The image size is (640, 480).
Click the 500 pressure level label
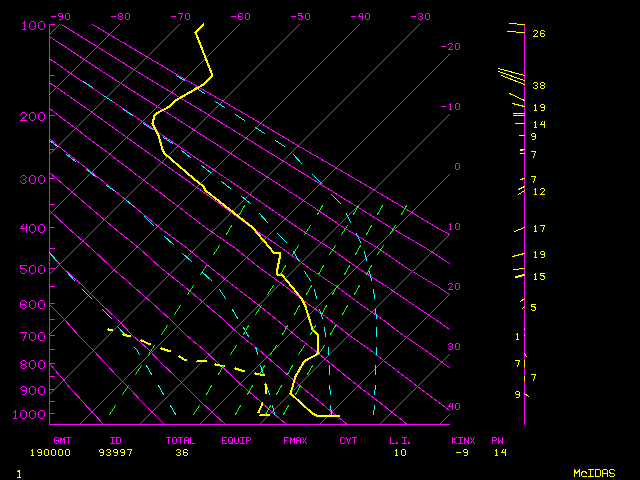point(33,270)
